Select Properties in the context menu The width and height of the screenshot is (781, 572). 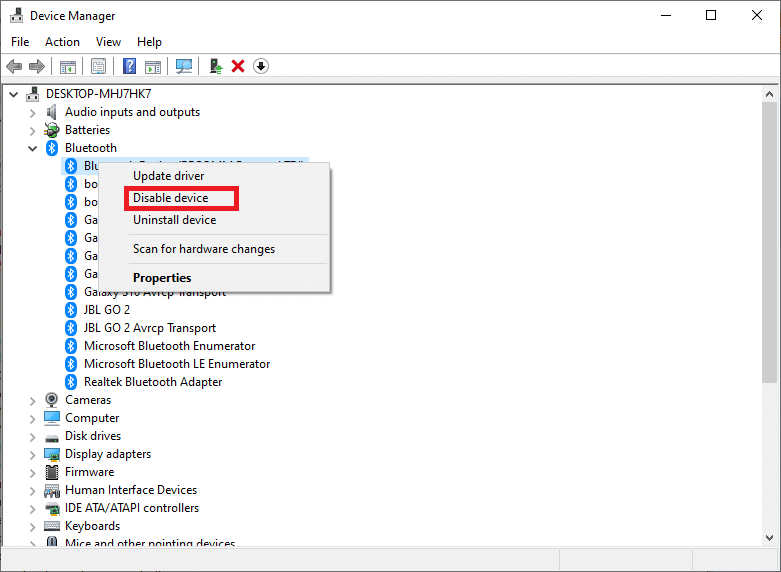(162, 278)
